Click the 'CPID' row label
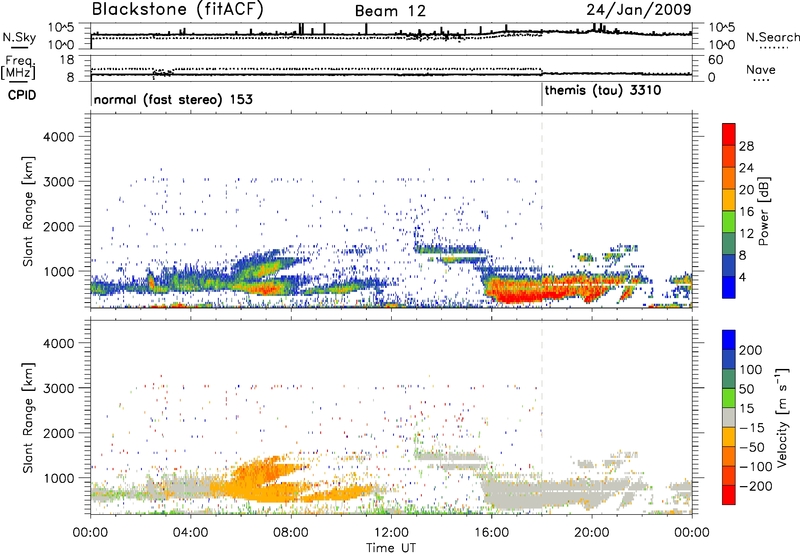Image resolution: width=800 pixels, height=554 pixels. tap(22, 95)
